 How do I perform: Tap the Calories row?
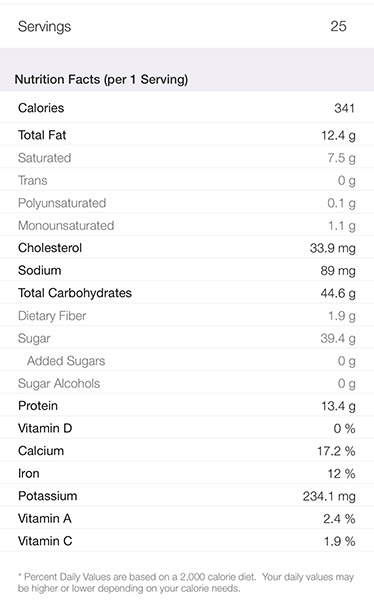(187, 107)
